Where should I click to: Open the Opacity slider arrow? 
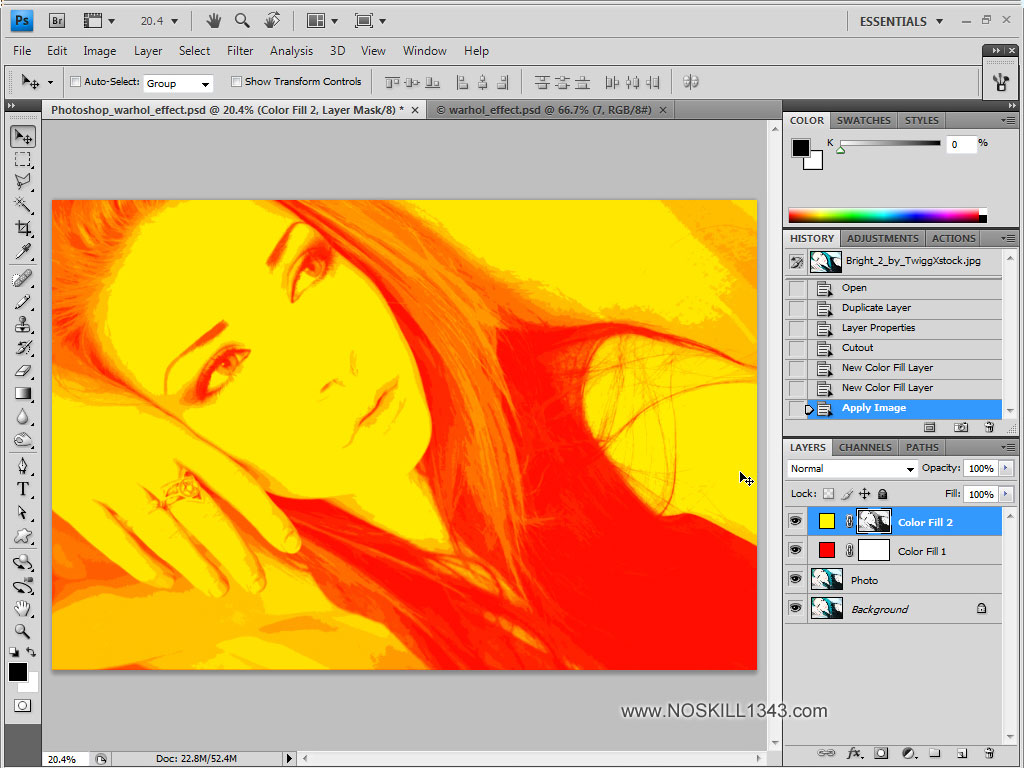pos(1006,468)
